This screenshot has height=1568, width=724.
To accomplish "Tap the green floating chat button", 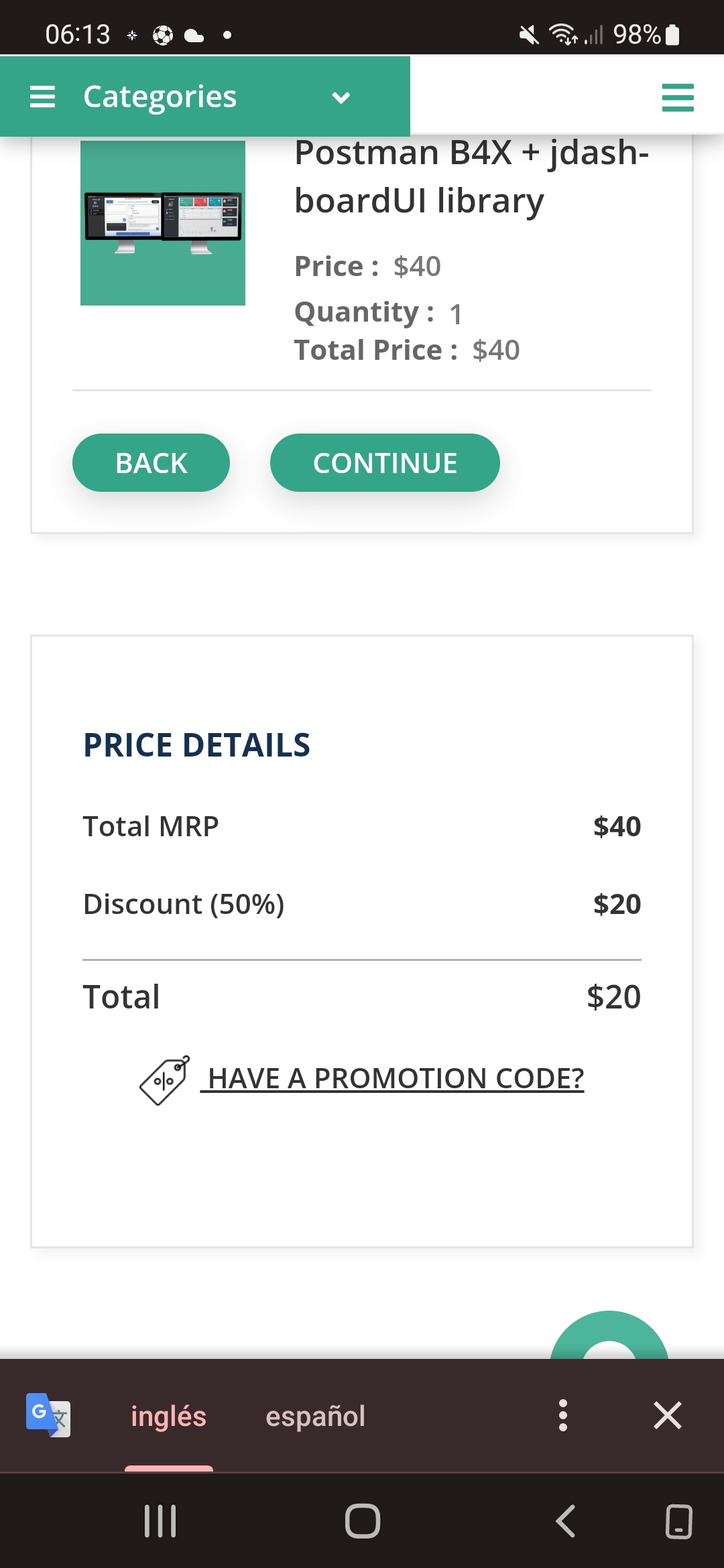I will tap(609, 1337).
